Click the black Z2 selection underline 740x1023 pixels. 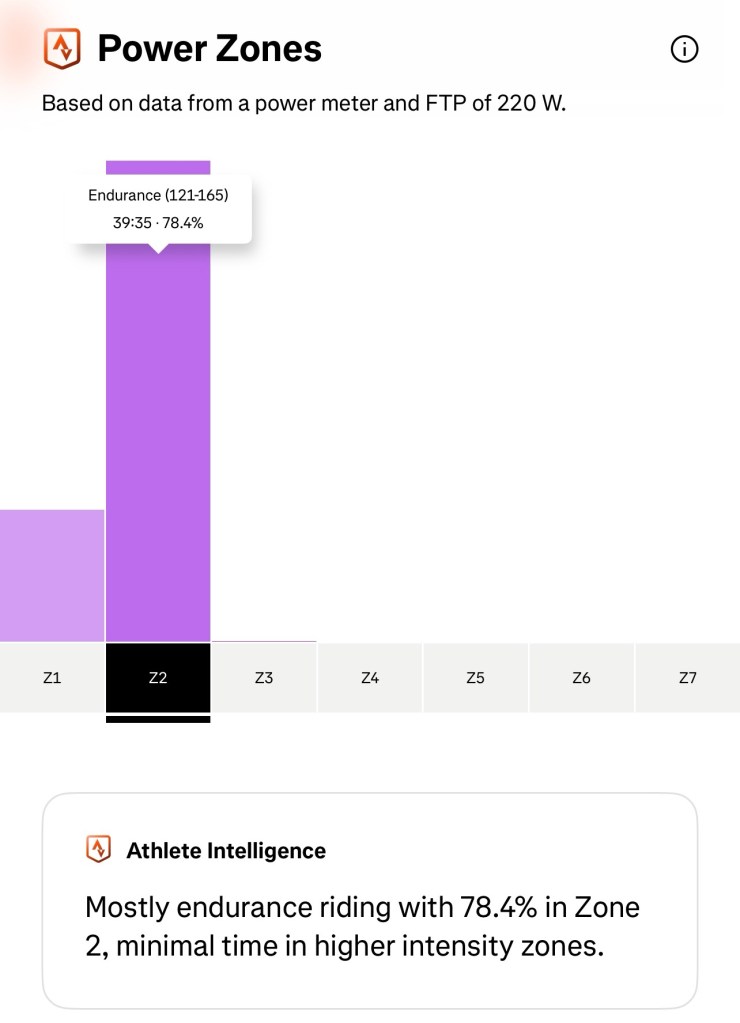point(158,719)
